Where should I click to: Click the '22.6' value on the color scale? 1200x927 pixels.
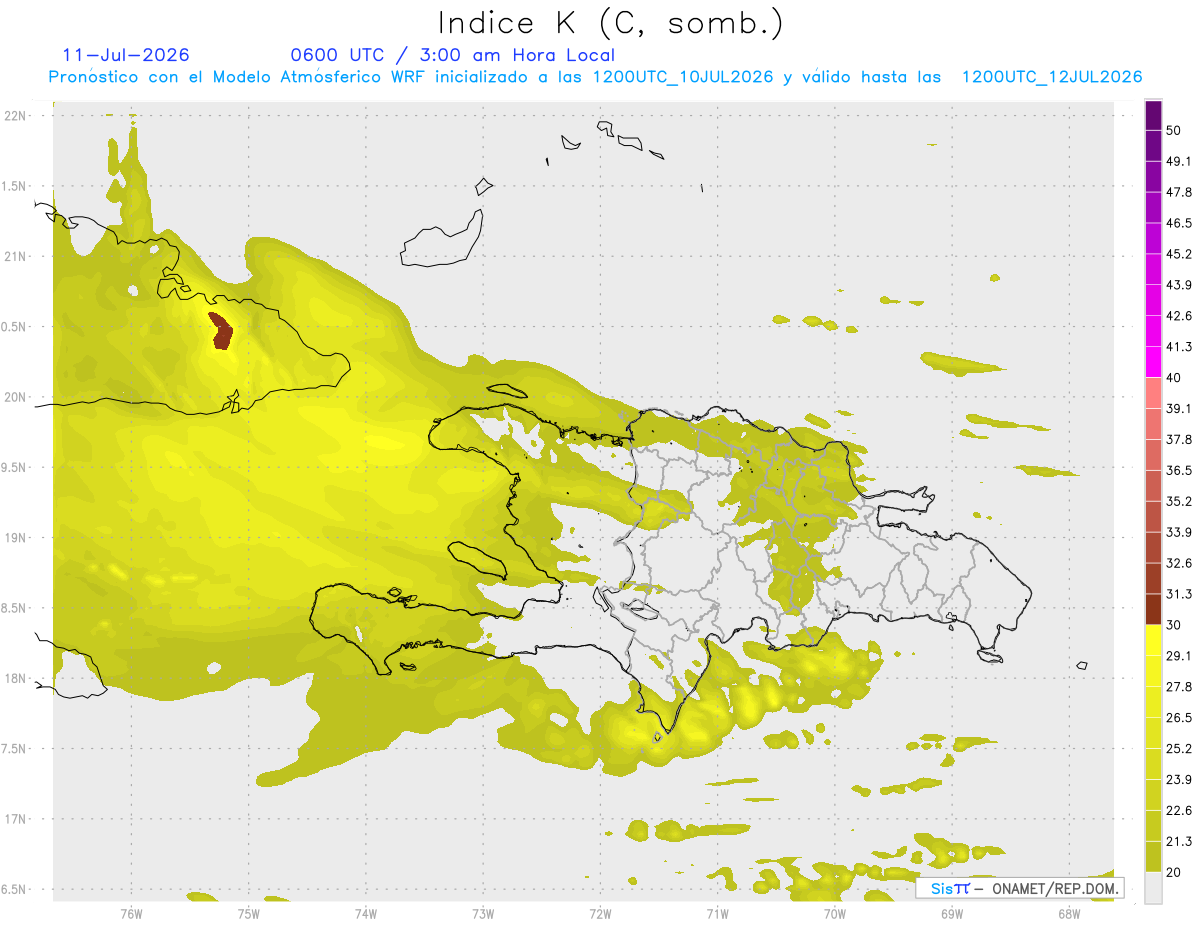point(1179,810)
